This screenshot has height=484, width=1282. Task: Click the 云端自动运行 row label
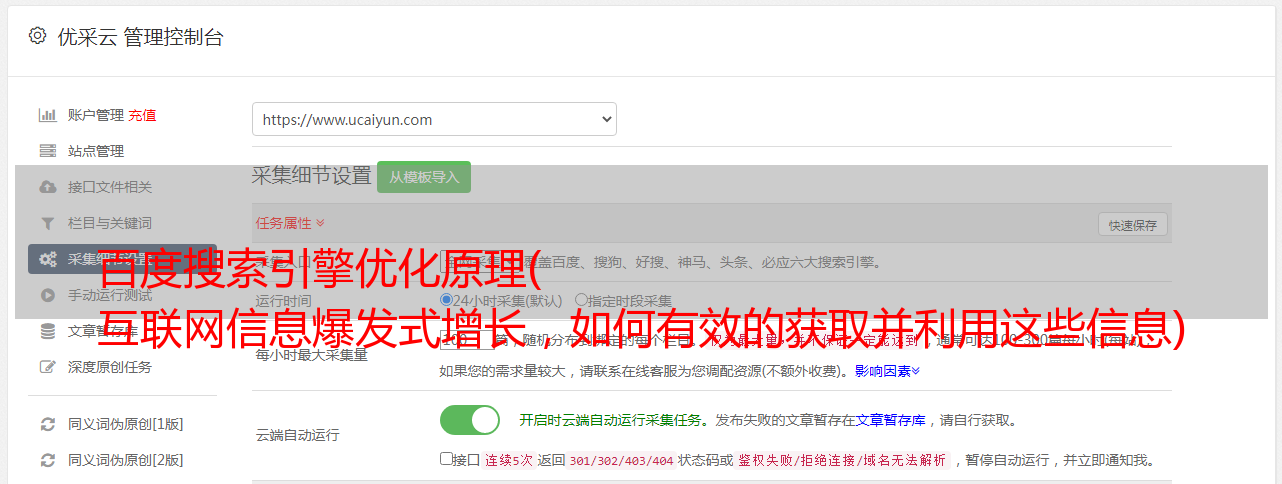(x=297, y=435)
